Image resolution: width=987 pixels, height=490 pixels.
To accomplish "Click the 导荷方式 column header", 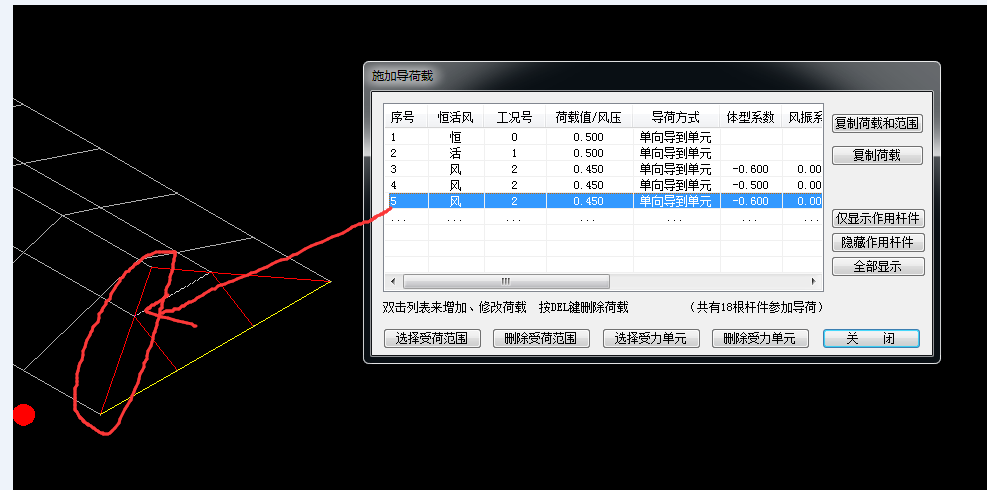I will pos(677,117).
